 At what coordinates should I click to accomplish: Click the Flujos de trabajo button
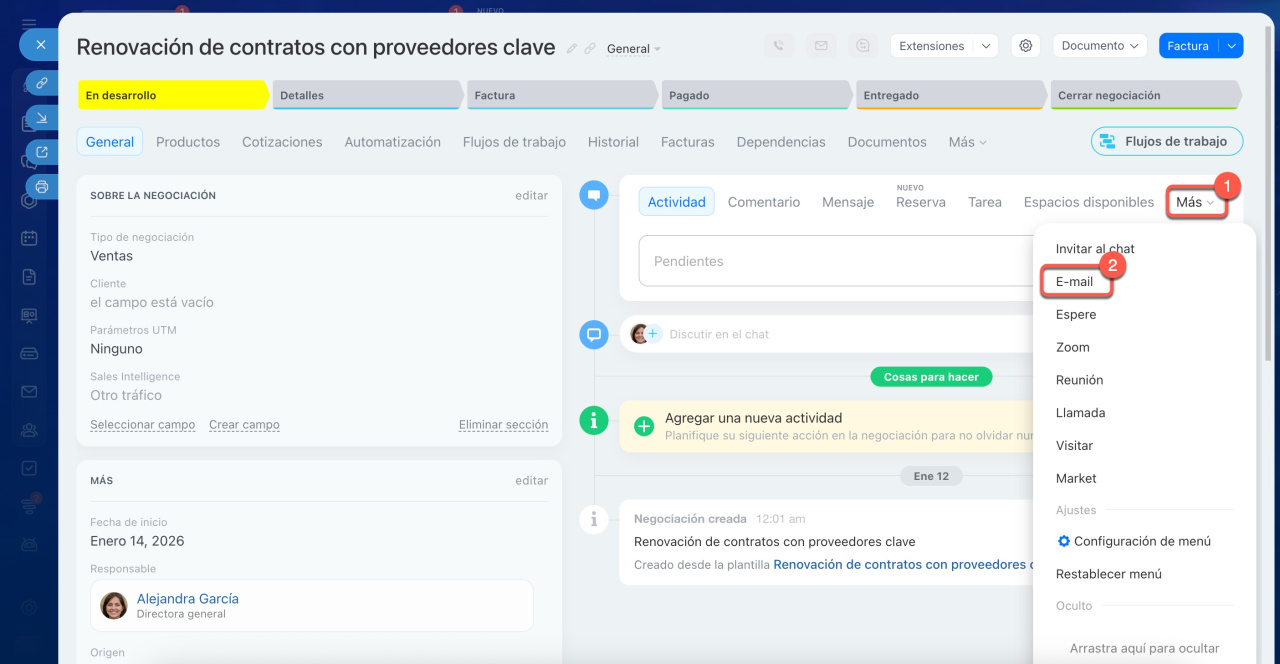pos(1166,141)
